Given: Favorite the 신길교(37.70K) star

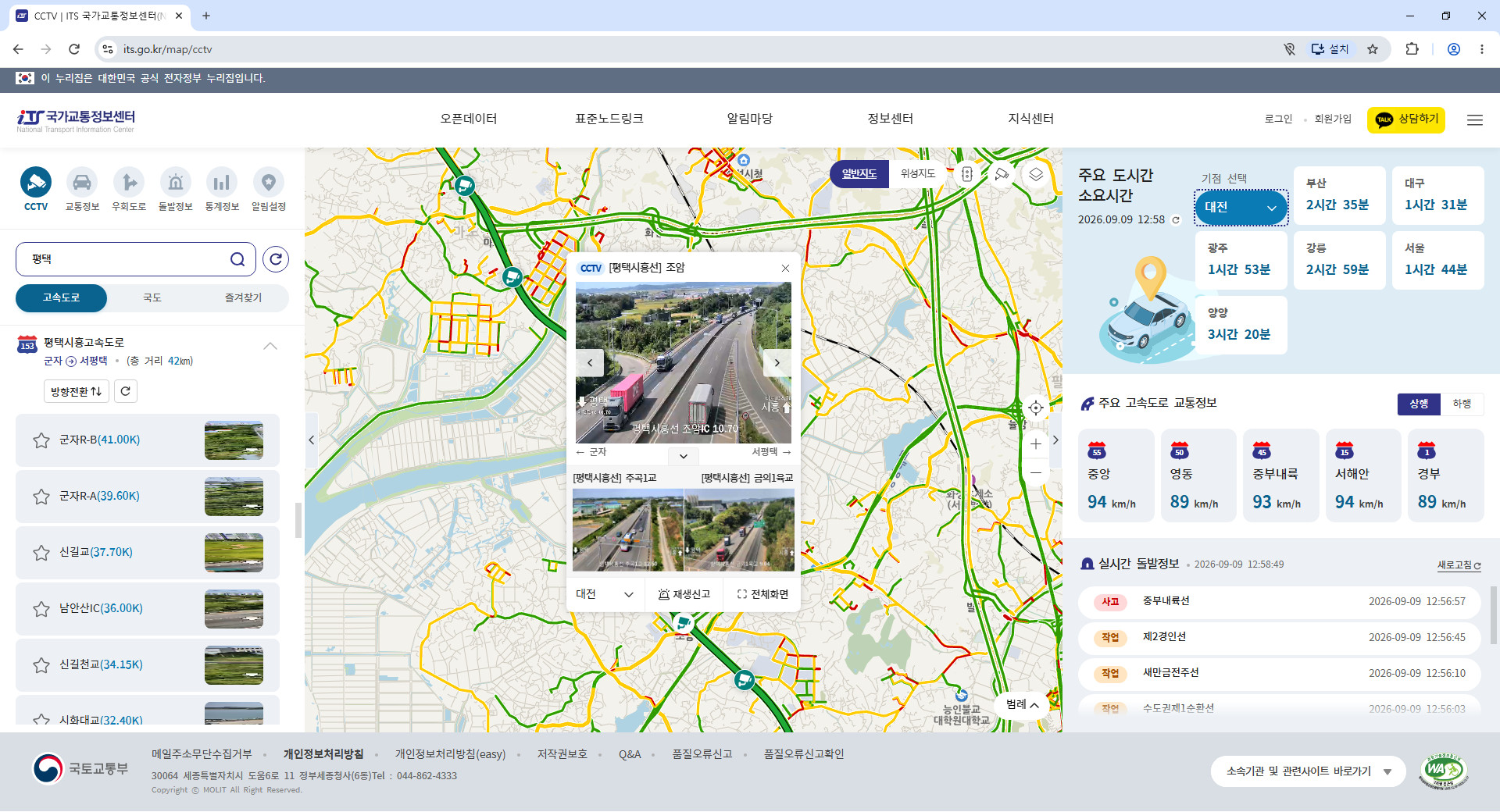Looking at the screenshot, I should point(41,553).
